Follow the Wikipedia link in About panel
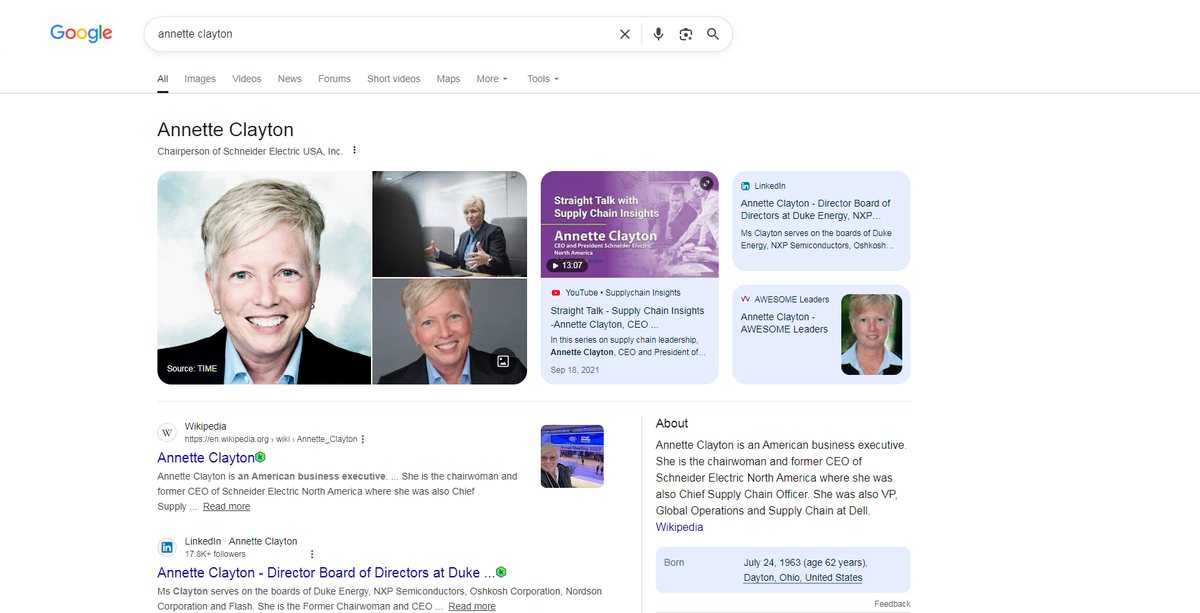Screen dimensions: 1200x613 coord(679,527)
